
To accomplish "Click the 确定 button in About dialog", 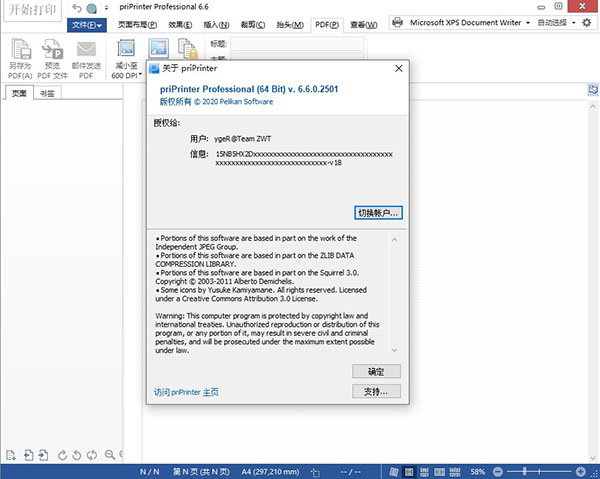I will pos(376,371).
